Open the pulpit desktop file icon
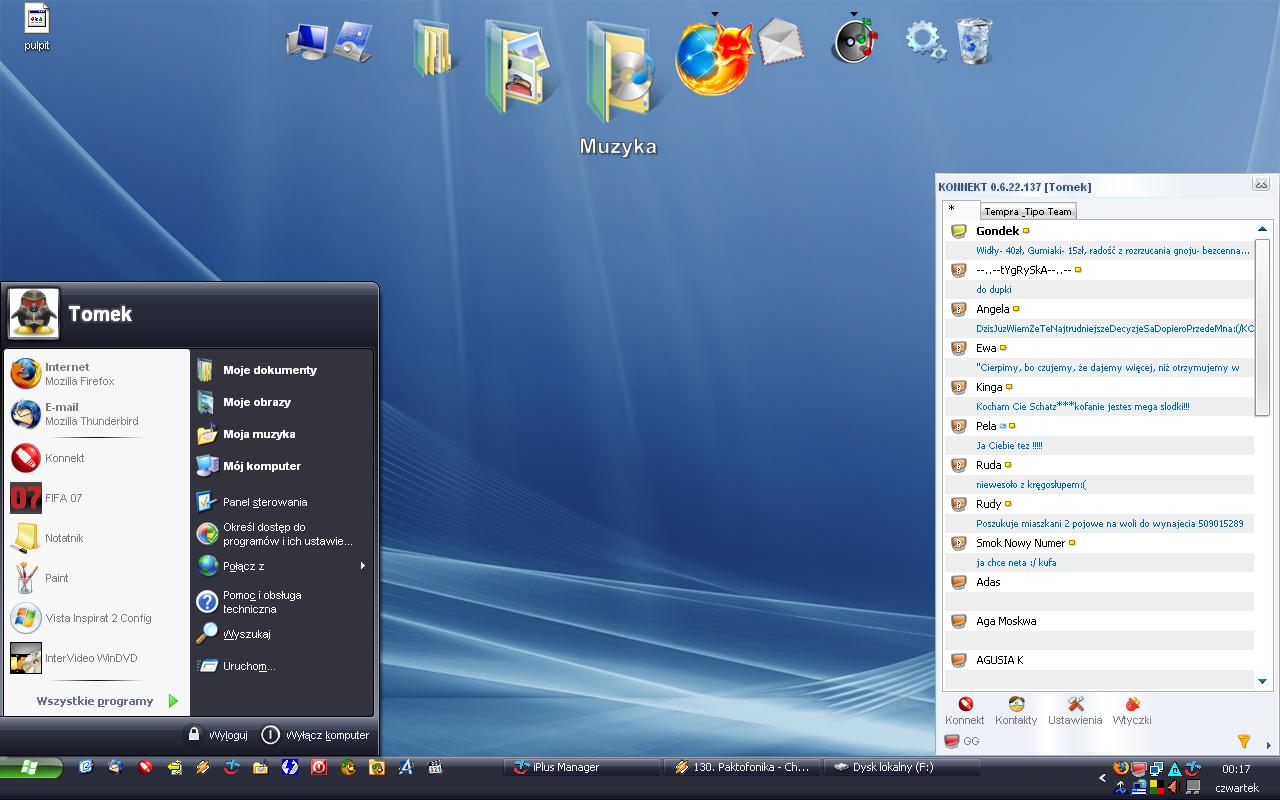Screen dimensions: 1280x800 [x=37, y=28]
